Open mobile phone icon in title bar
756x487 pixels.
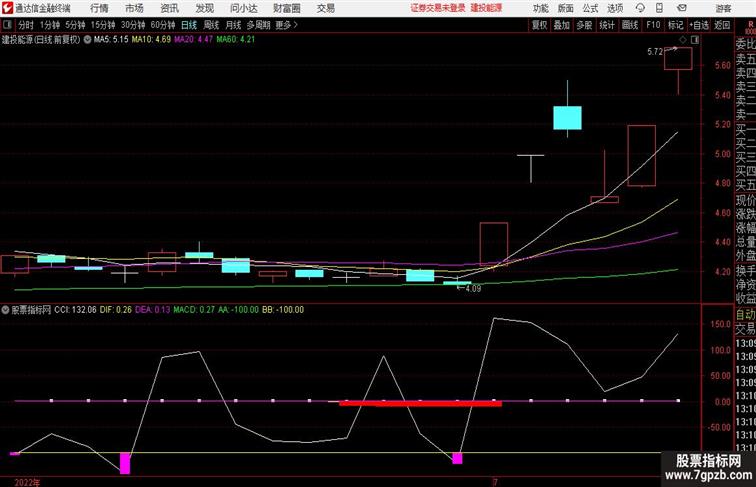[x=660, y=8]
